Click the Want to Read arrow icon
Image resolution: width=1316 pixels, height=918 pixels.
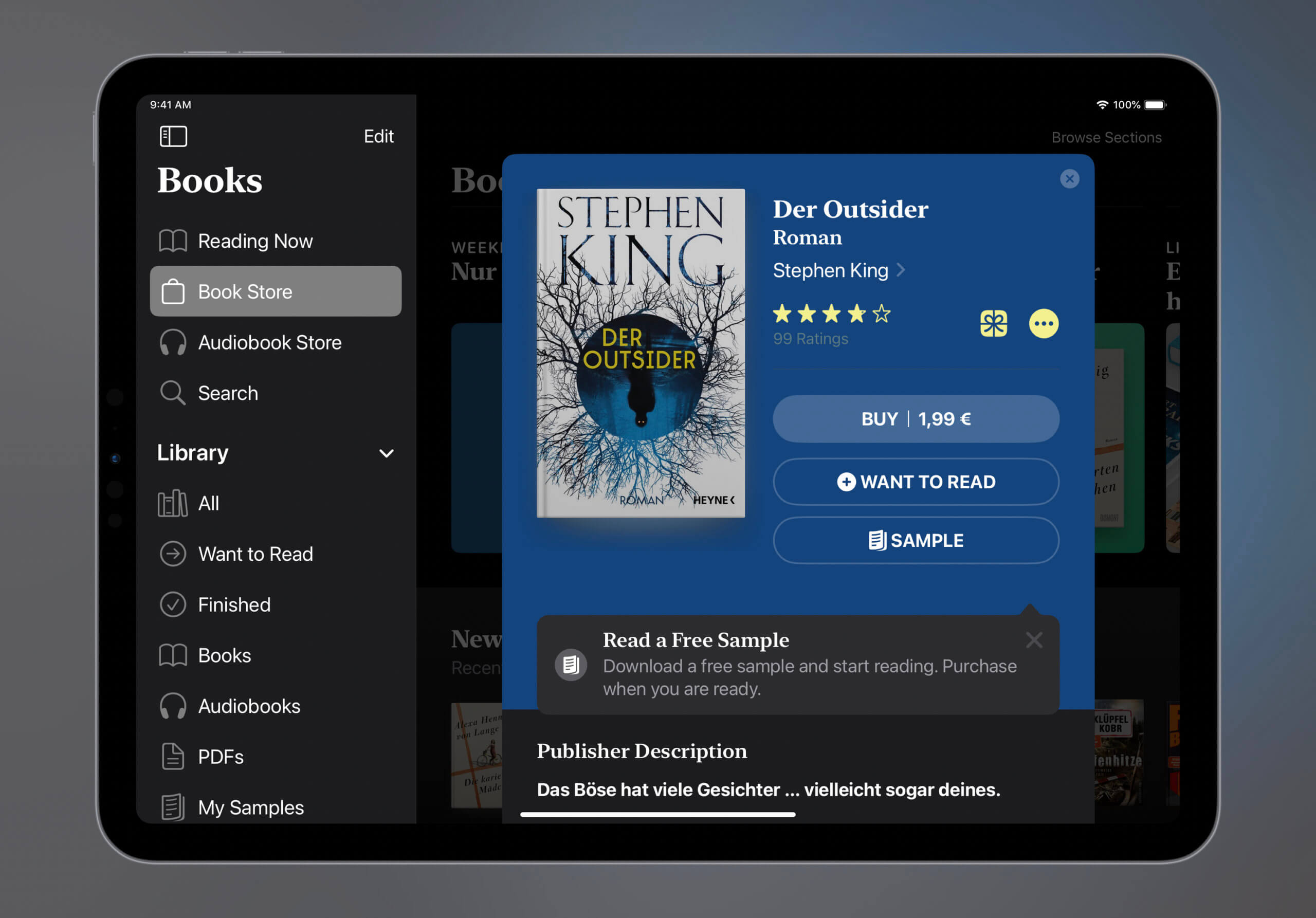tap(173, 554)
